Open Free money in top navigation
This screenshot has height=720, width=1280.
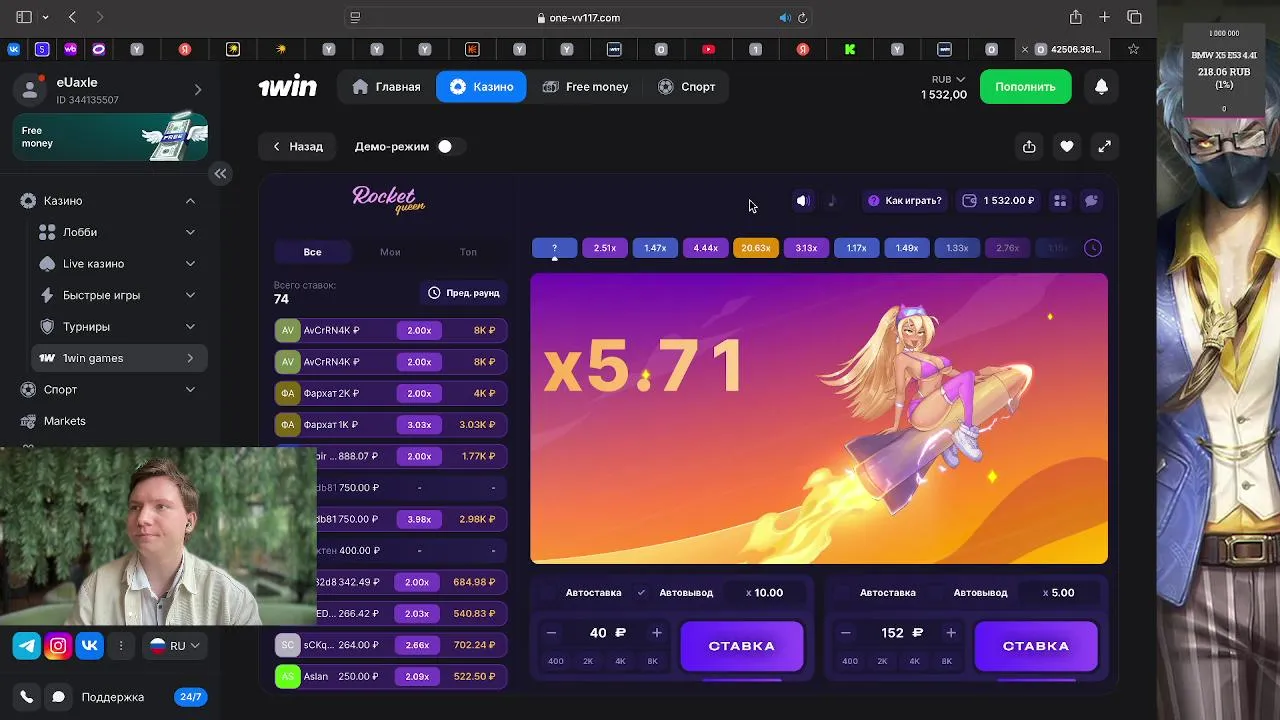pyautogui.click(x=585, y=87)
